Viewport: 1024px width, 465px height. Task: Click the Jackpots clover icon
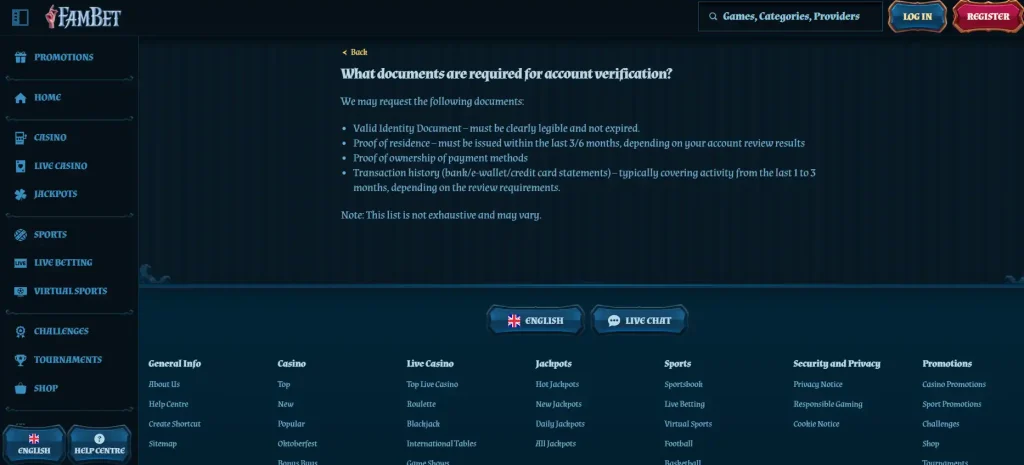[x=20, y=195]
